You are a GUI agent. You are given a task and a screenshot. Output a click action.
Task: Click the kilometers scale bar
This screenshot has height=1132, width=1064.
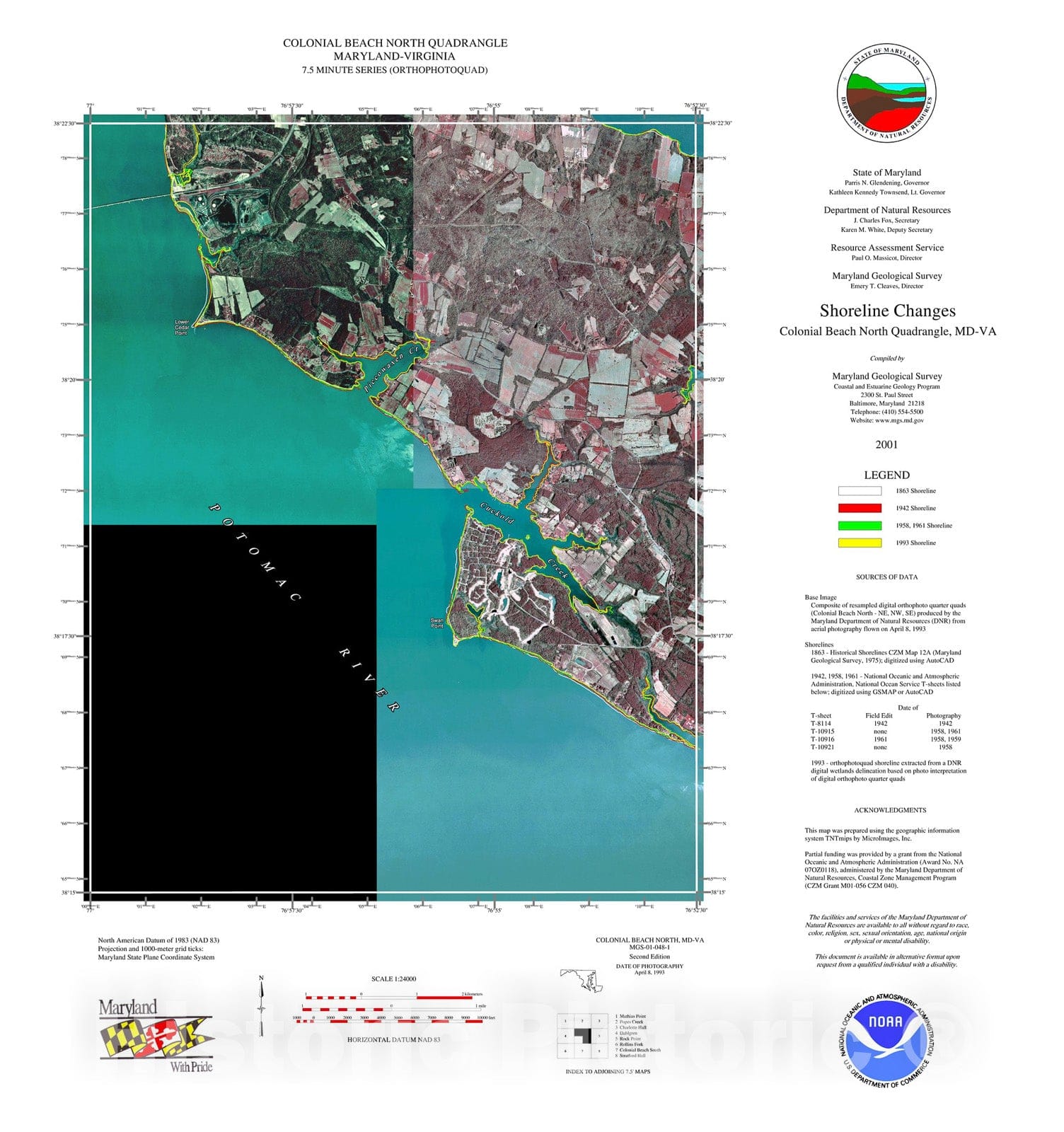coord(389,997)
